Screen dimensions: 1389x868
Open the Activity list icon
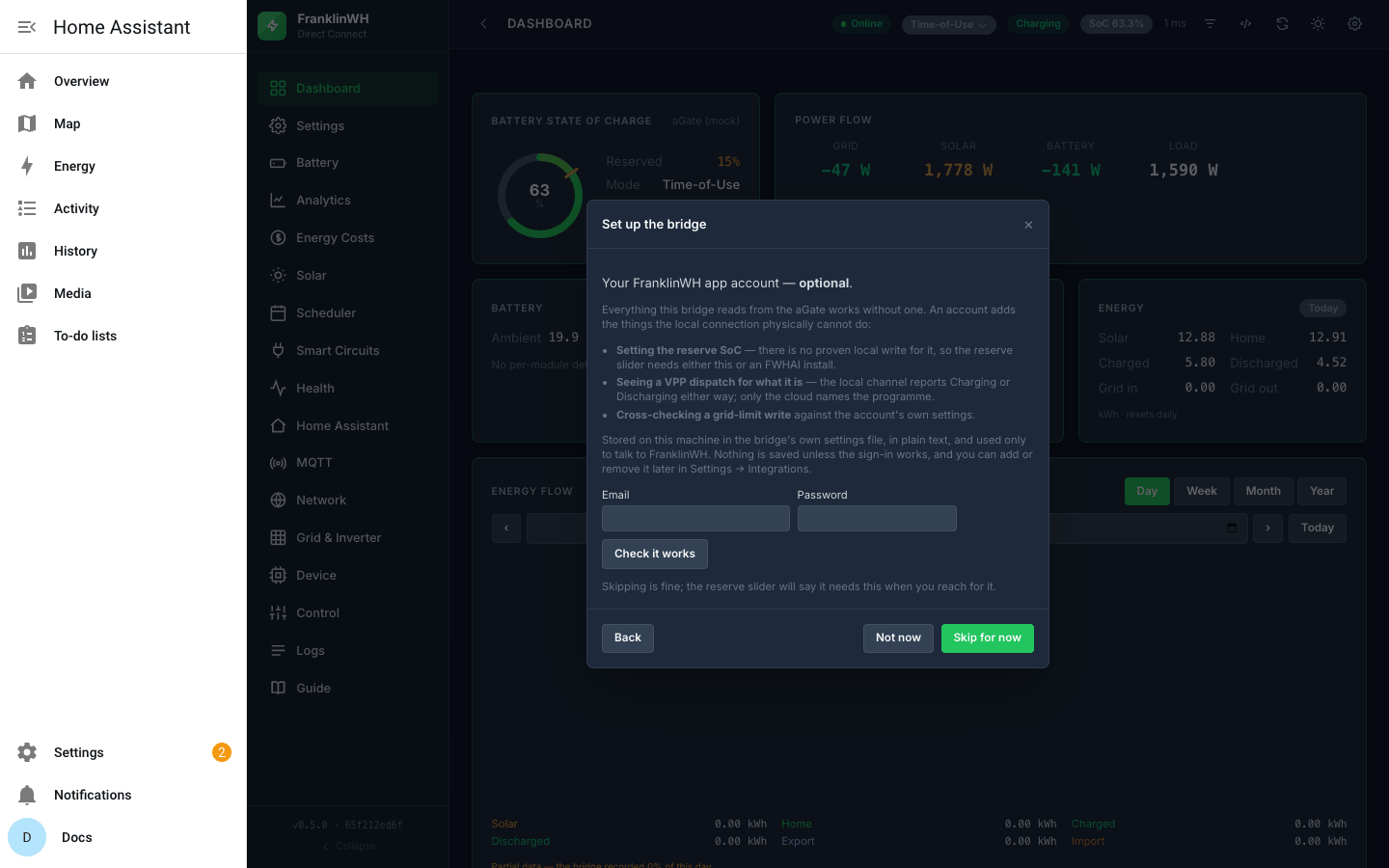pos(27,208)
